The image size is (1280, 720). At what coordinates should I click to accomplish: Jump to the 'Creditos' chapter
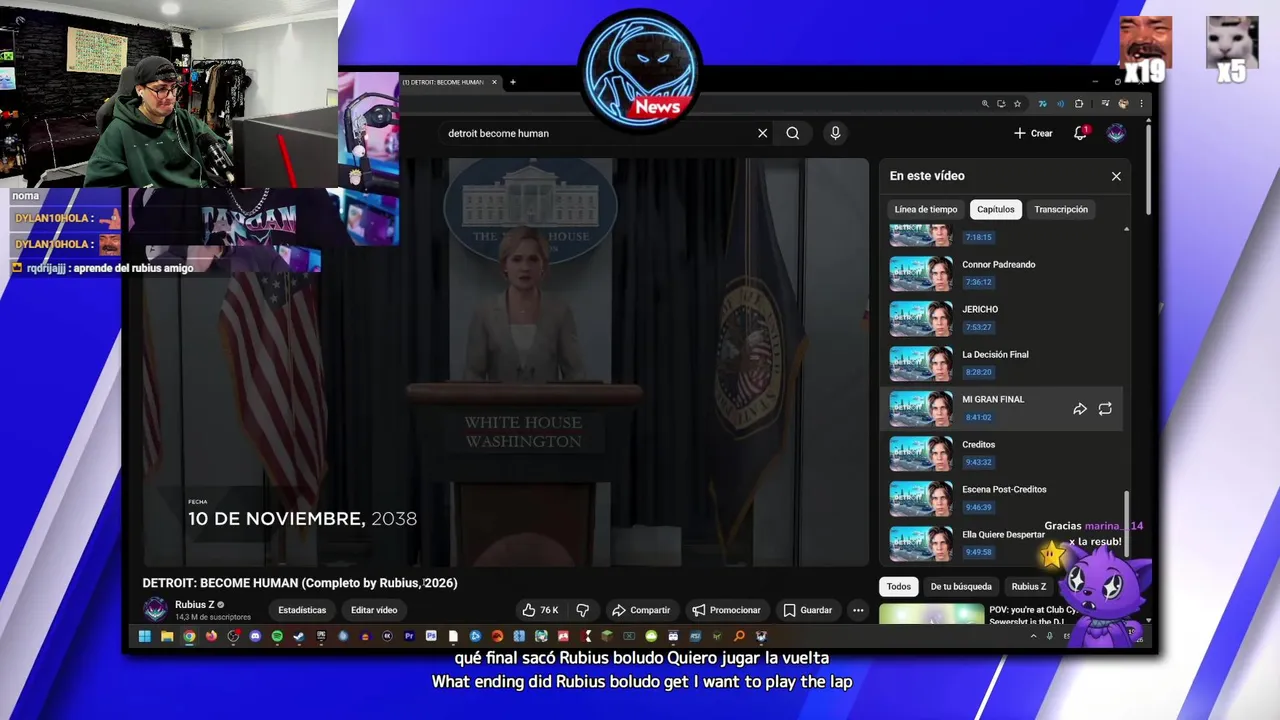pos(1003,453)
